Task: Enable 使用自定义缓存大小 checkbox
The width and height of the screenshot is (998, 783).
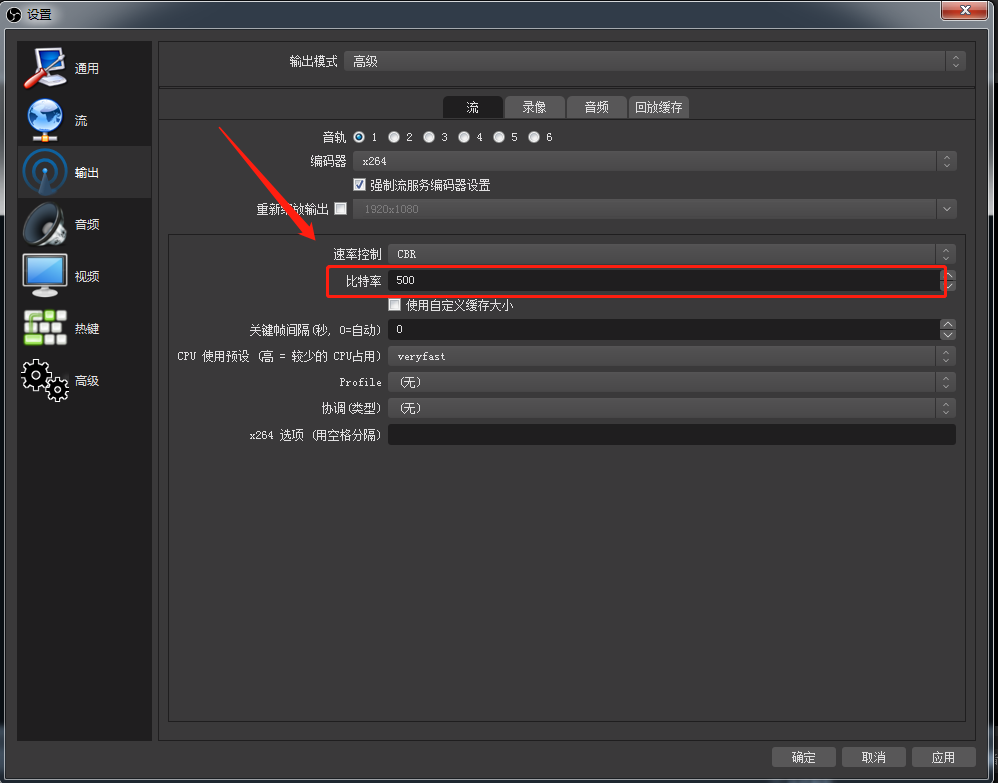Action: point(394,305)
